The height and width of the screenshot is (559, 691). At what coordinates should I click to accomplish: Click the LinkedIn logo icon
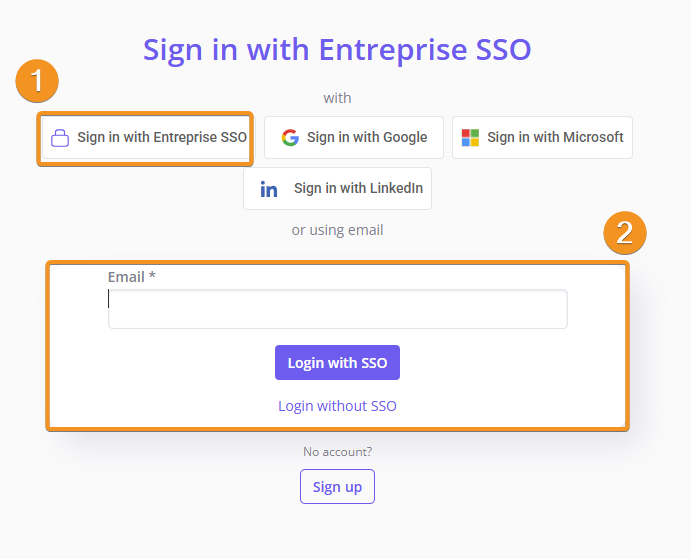pyautogui.click(x=269, y=189)
